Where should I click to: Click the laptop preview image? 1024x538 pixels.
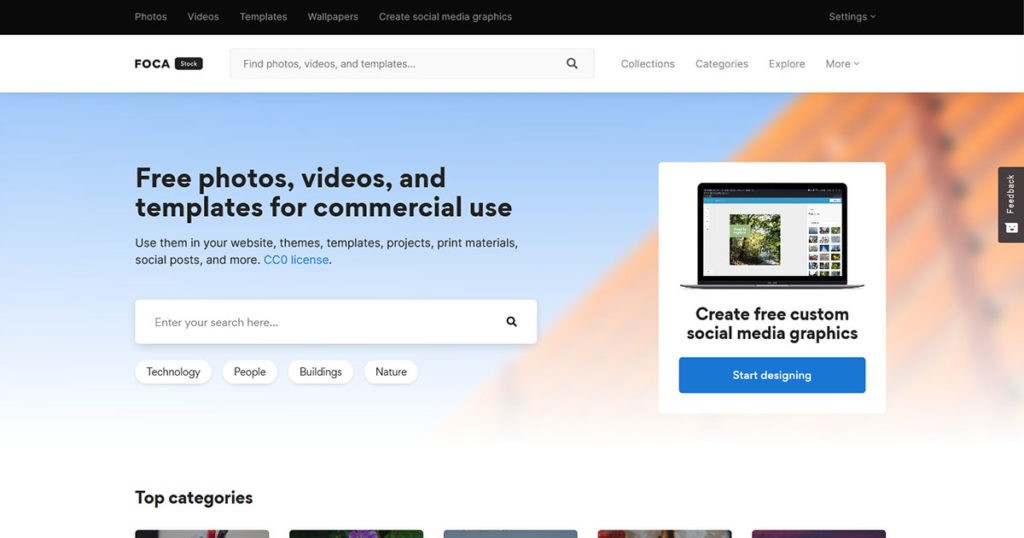coord(772,236)
